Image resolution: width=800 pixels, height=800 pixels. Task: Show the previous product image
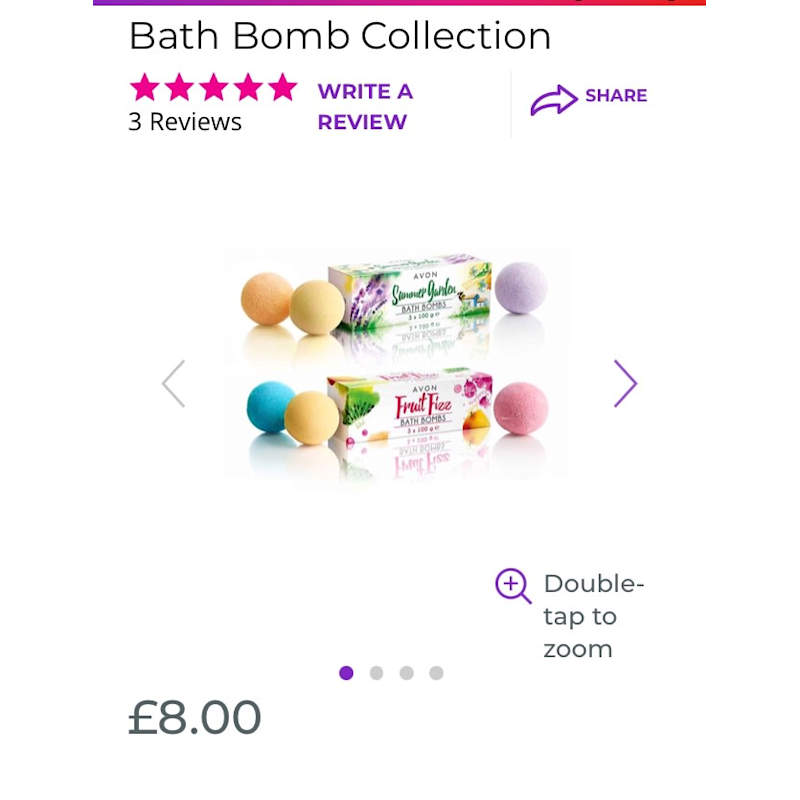click(x=174, y=384)
